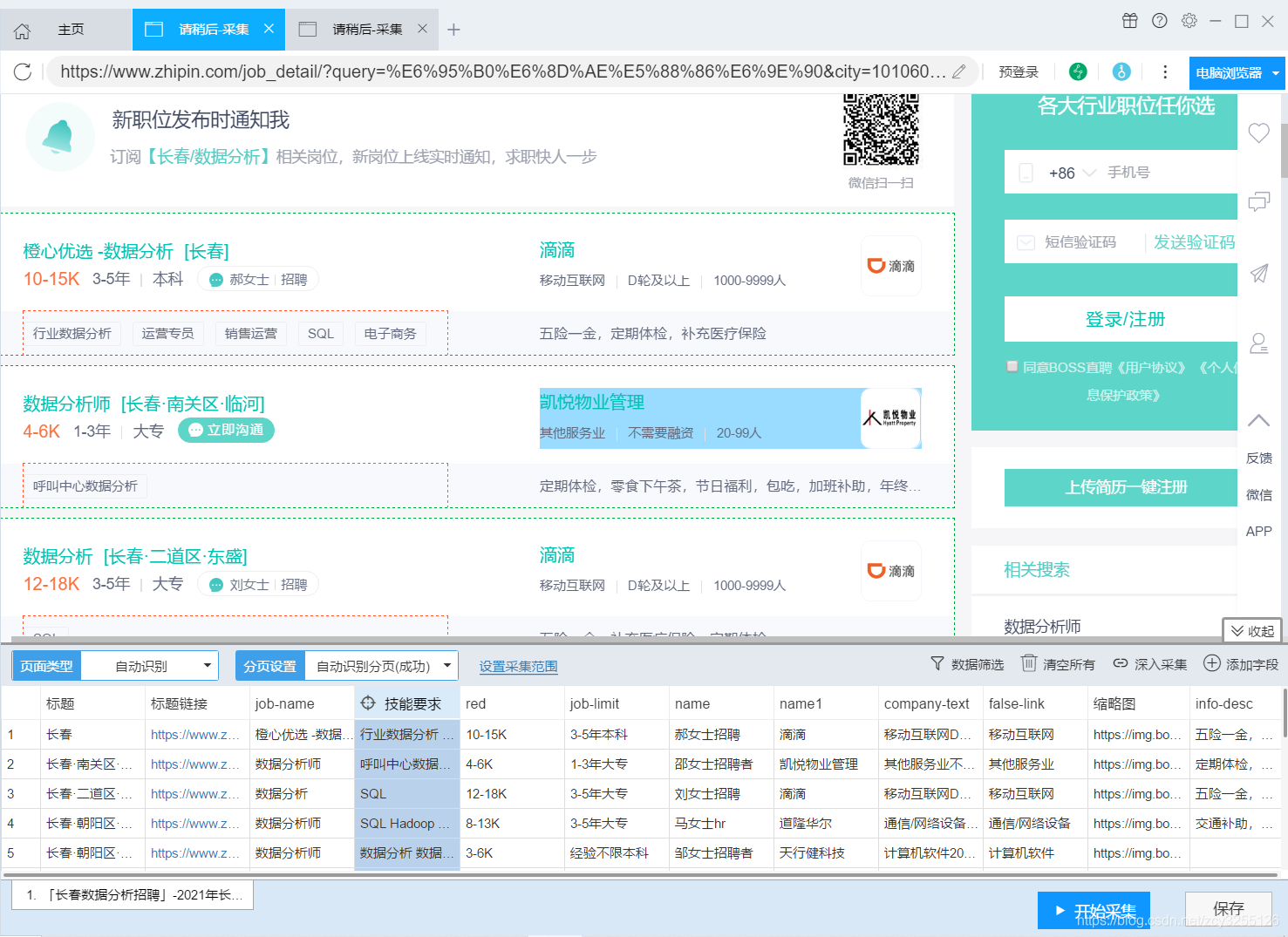Click 添加字段 plus tool
This screenshot has width=1288, height=937.
pos(1241,664)
